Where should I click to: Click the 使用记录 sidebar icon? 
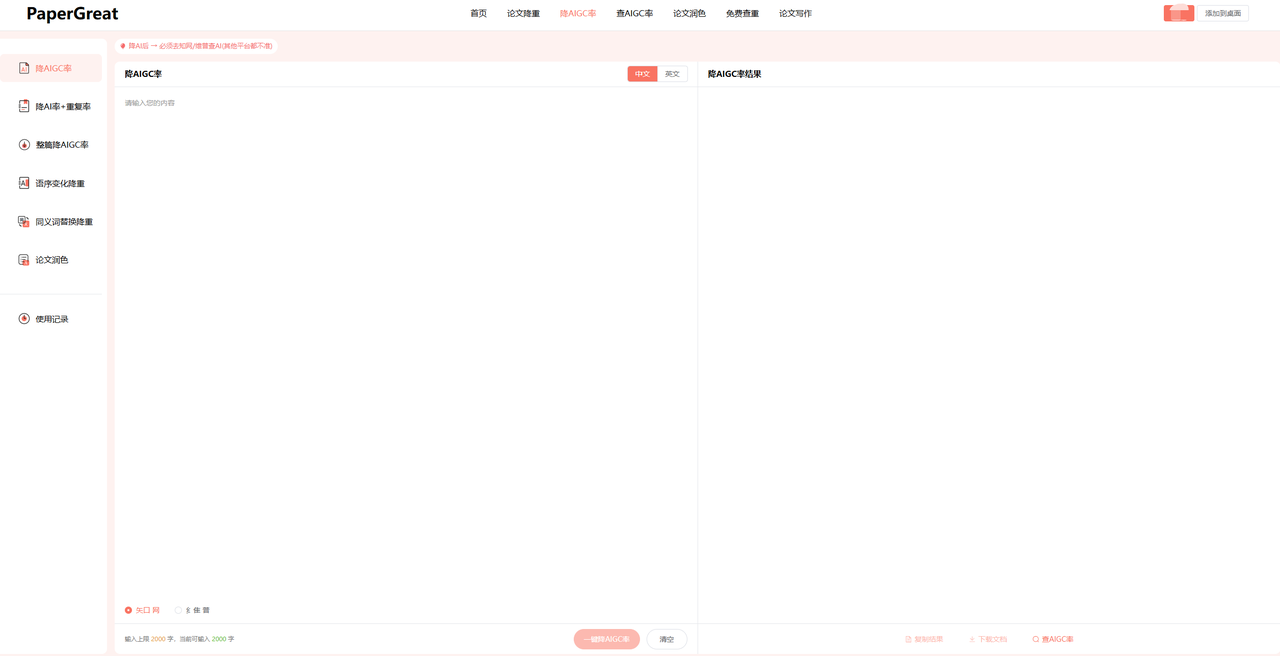(24, 318)
